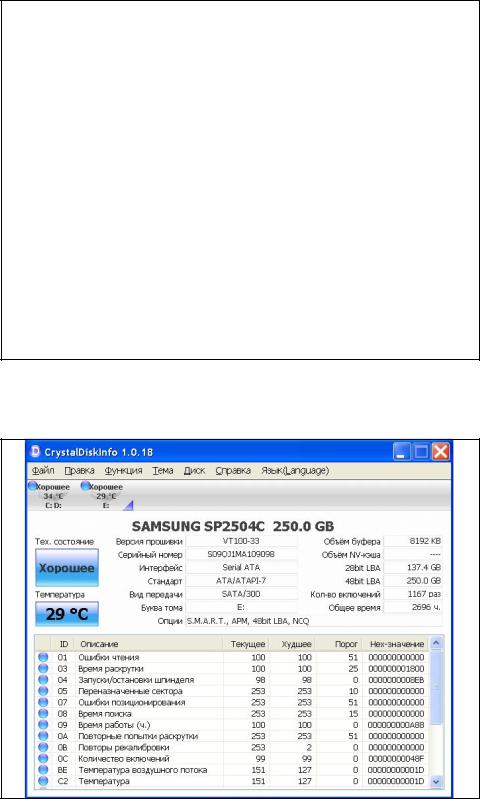Screen dimensions: 480x799
Task: Click the firmware version field VT100-33
Action: [242, 541]
